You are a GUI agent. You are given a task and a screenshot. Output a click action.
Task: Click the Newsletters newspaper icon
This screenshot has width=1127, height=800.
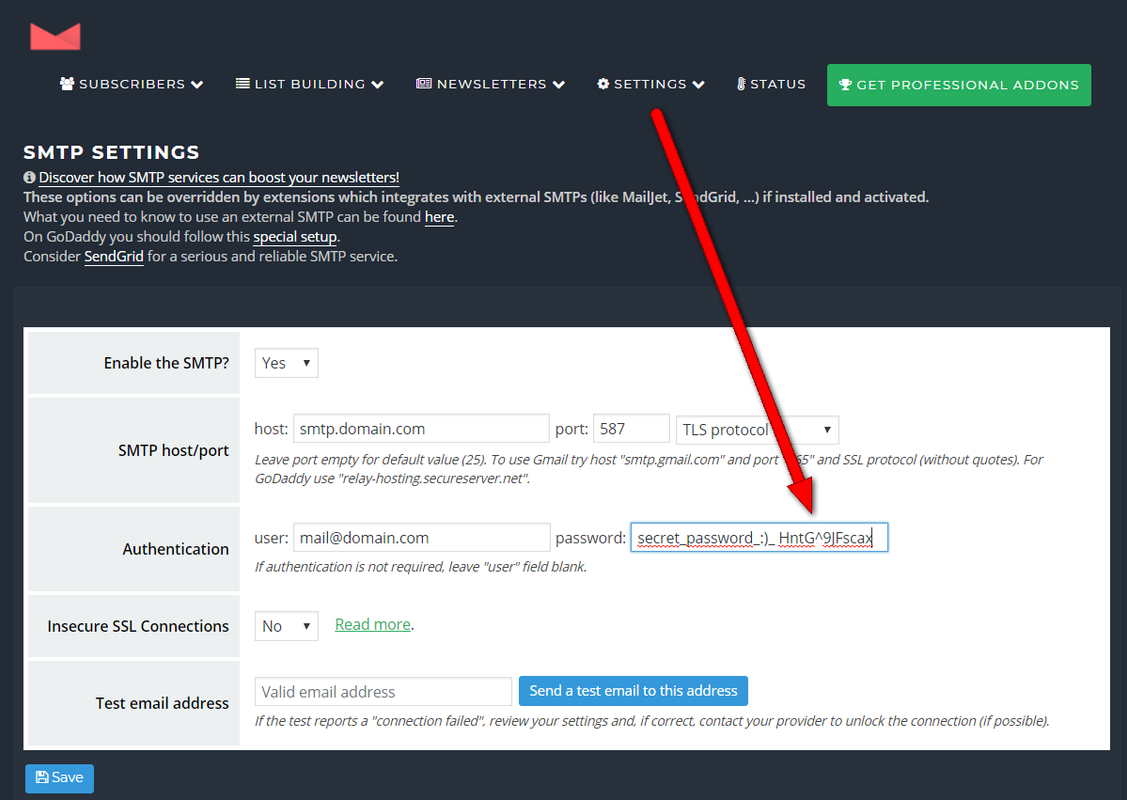424,84
